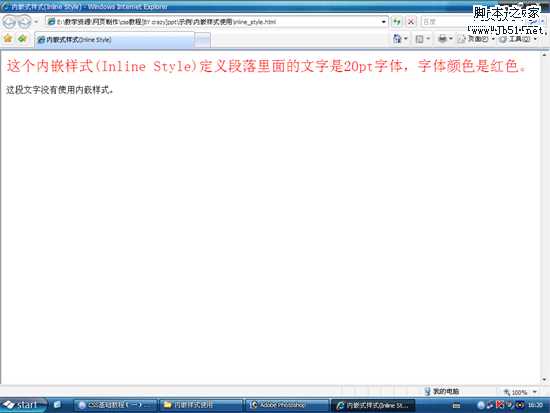Refresh the page with the green arrows icon

coord(397,22)
